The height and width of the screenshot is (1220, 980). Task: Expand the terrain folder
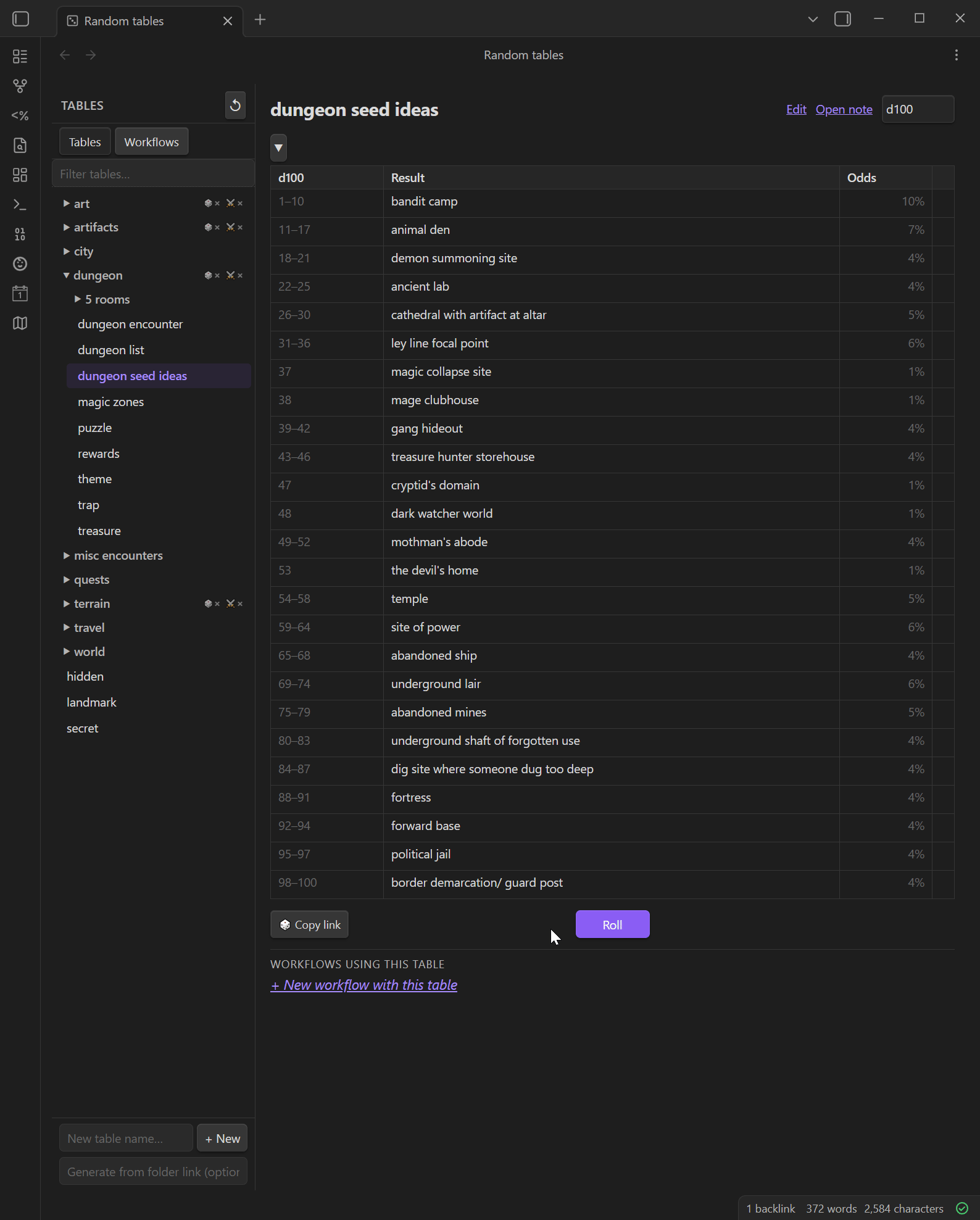[x=66, y=604]
